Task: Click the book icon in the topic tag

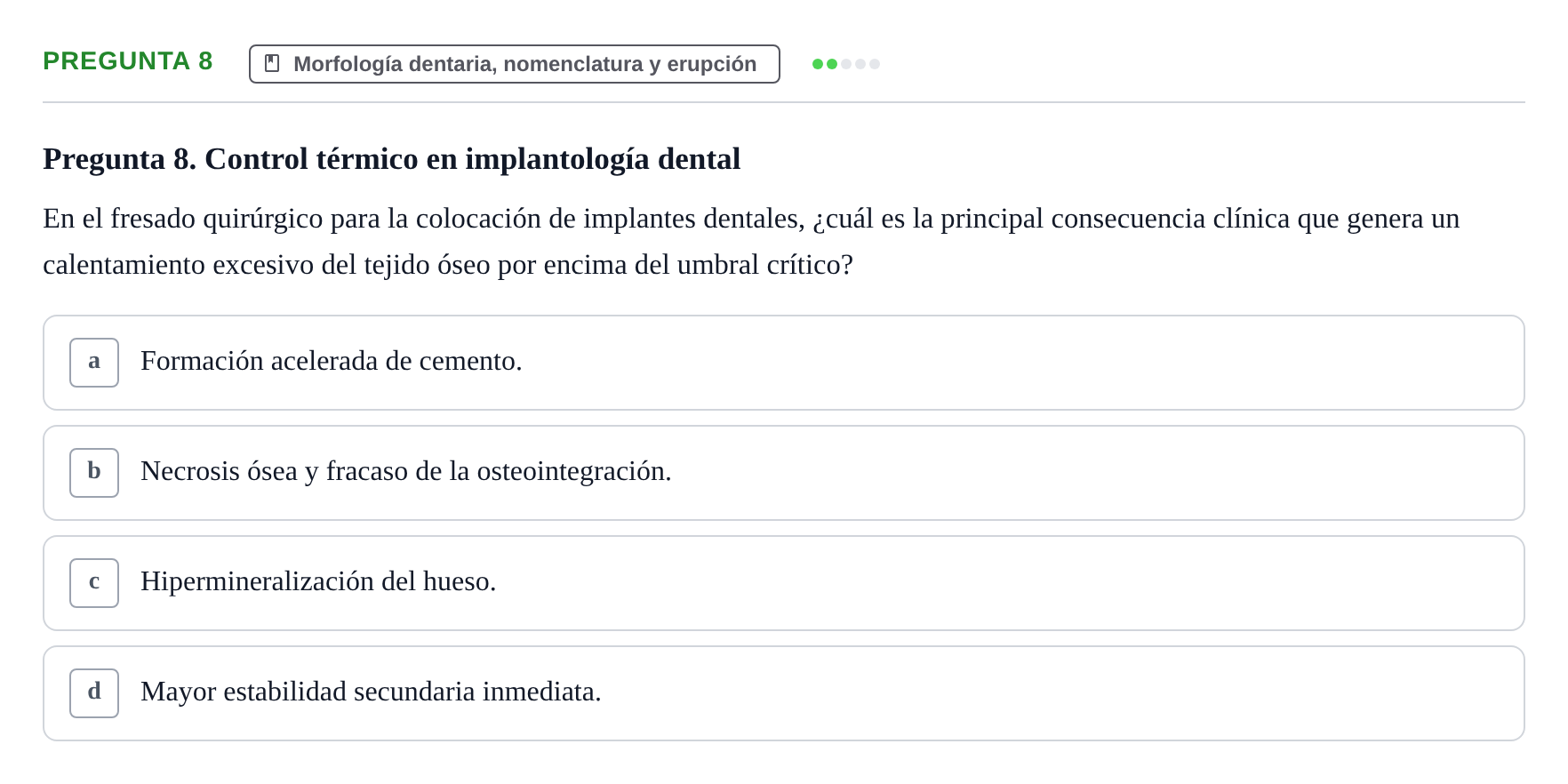Action: (272, 64)
